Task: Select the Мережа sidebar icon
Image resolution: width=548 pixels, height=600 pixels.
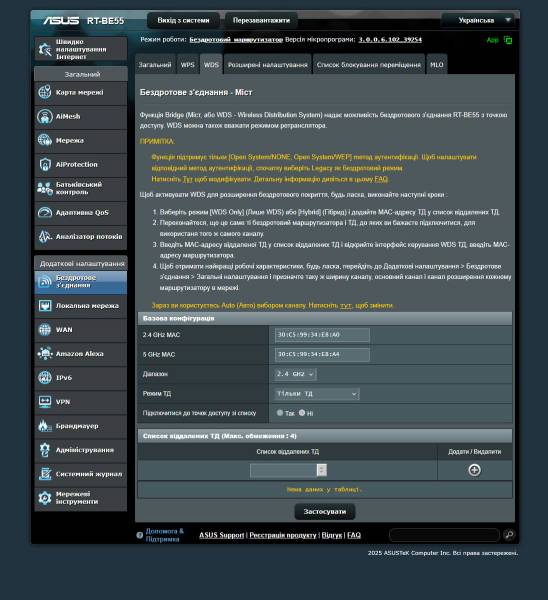Action: click(x=45, y=140)
